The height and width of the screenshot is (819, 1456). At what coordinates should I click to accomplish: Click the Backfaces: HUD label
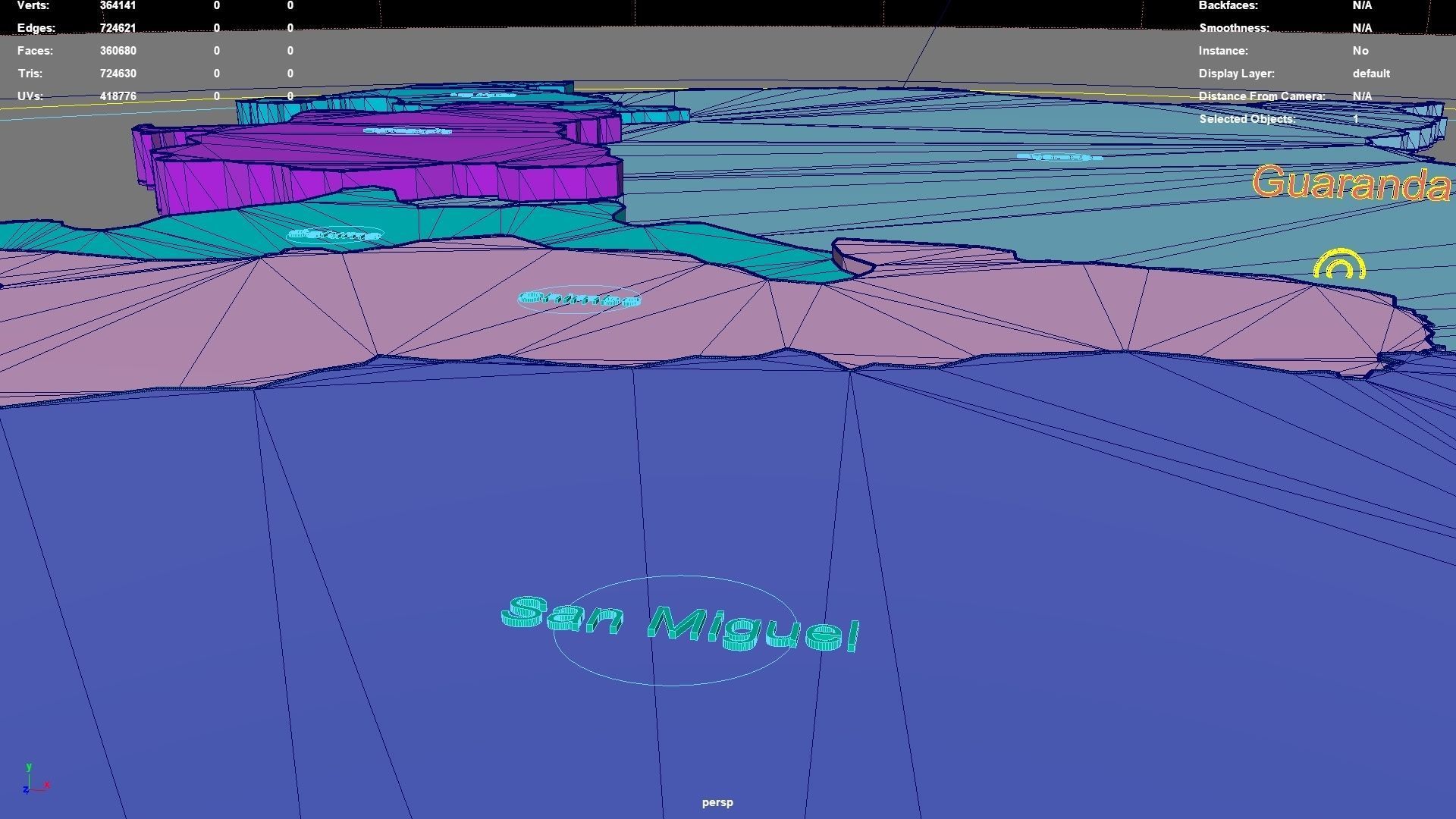point(1228,5)
